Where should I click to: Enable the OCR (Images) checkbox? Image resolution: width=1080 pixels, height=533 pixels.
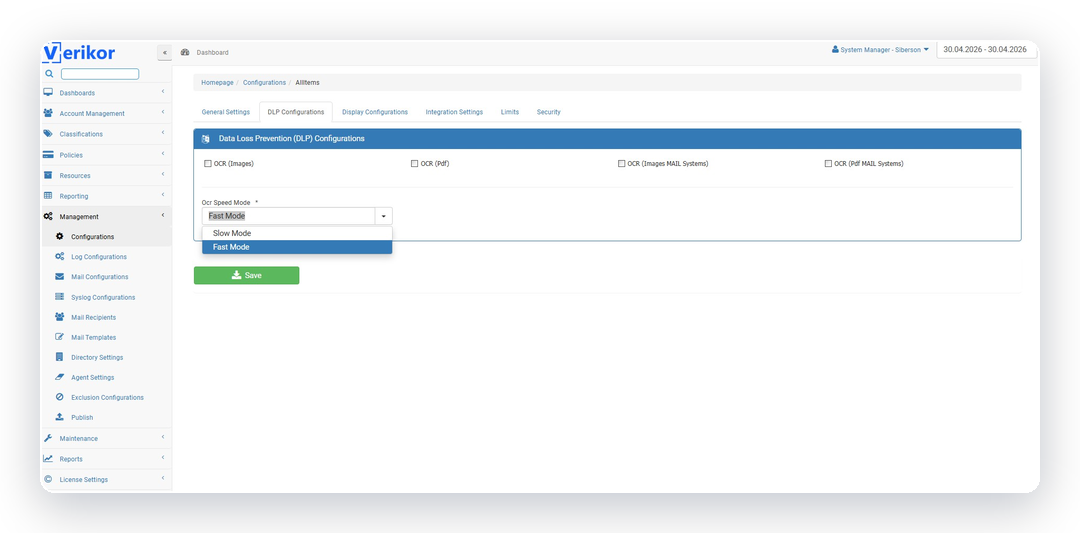(x=207, y=164)
